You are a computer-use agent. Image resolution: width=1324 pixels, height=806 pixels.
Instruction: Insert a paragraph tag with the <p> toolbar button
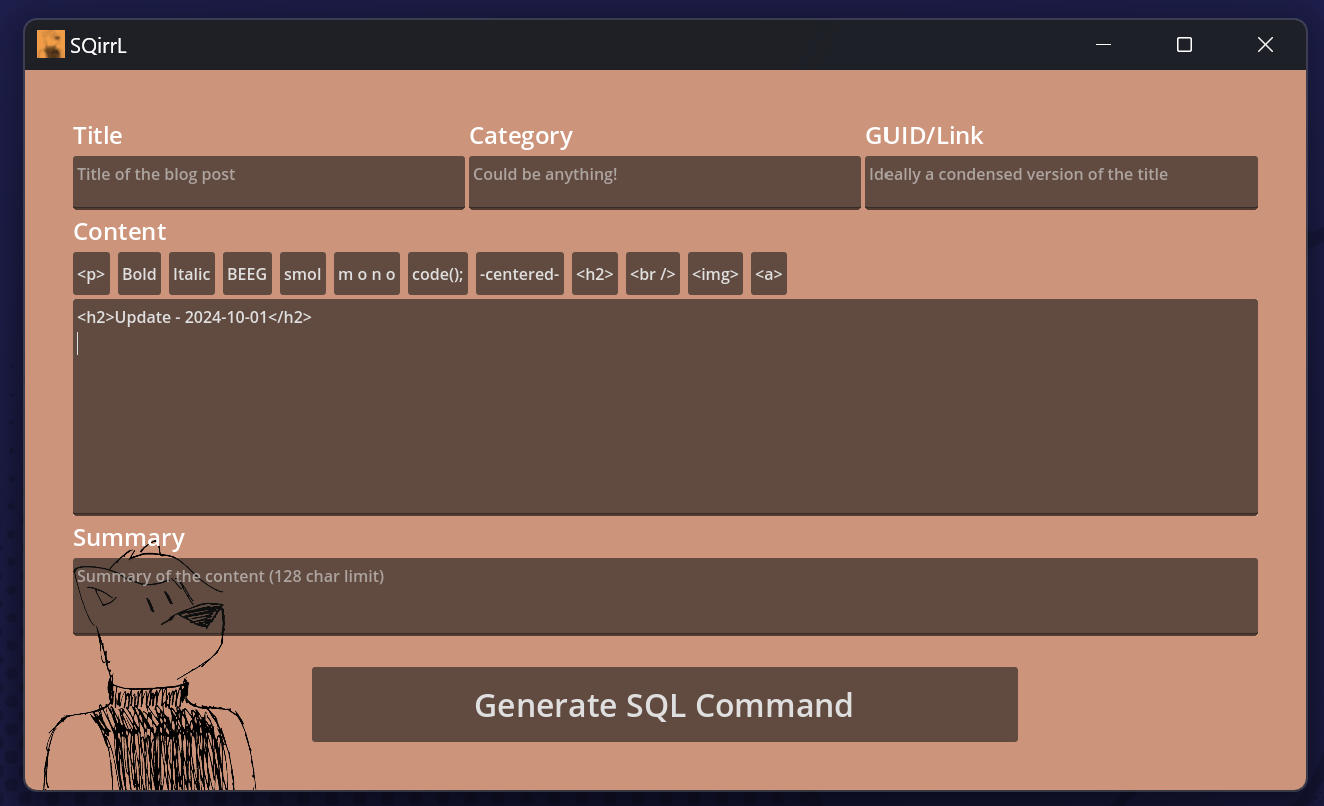(90, 273)
